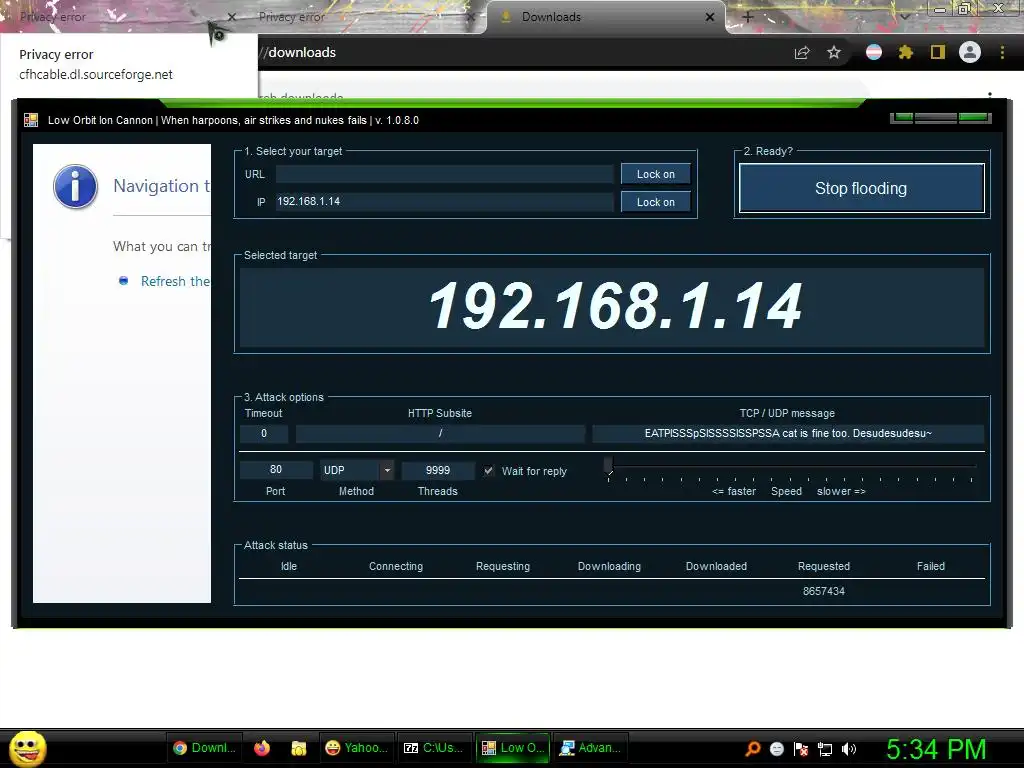Click the flag with red X tray icon
The image size is (1024, 768).
coord(801,749)
